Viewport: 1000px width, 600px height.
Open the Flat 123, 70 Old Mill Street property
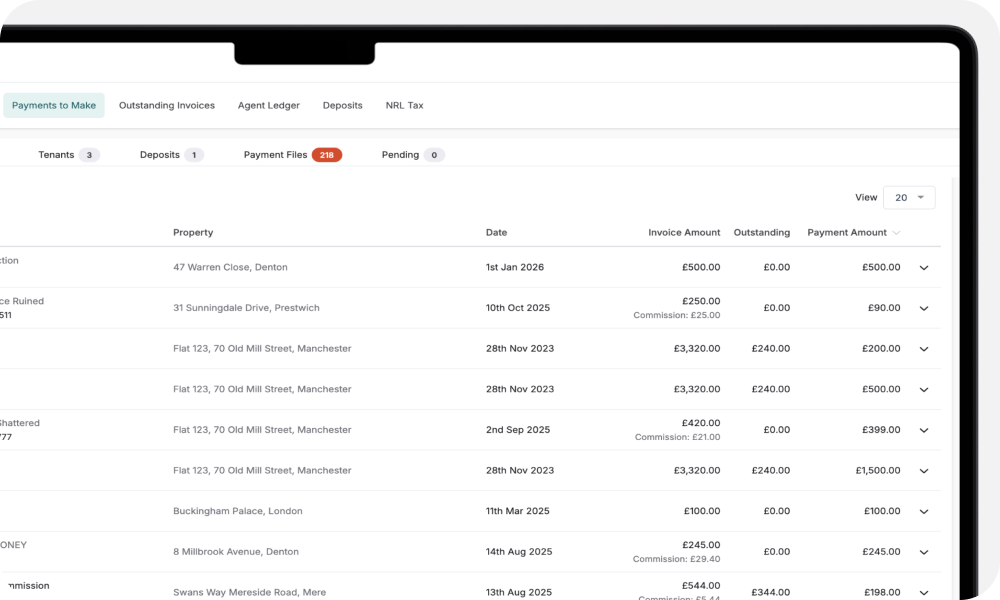point(261,348)
